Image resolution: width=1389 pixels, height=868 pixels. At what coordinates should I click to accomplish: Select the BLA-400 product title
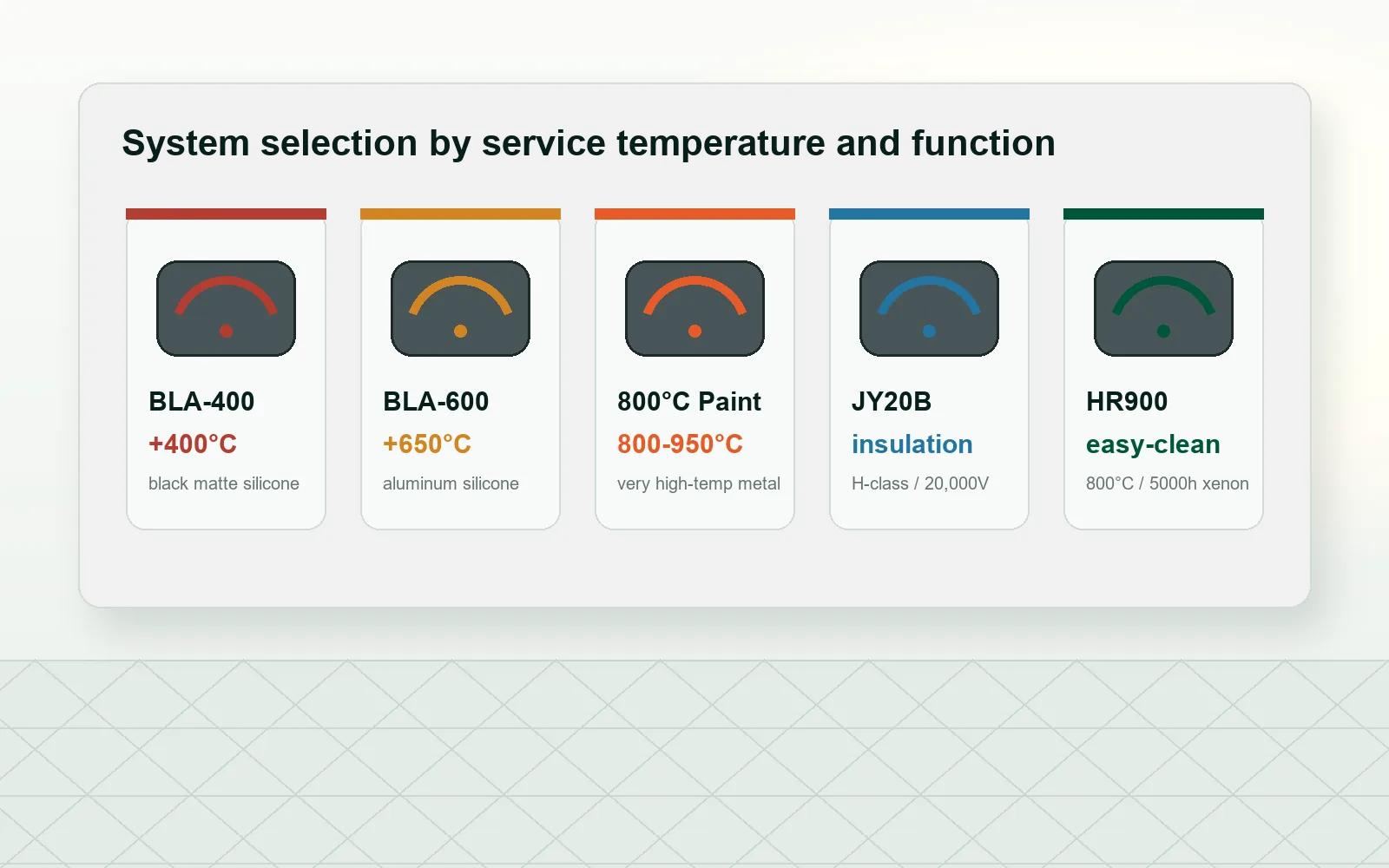point(201,402)
